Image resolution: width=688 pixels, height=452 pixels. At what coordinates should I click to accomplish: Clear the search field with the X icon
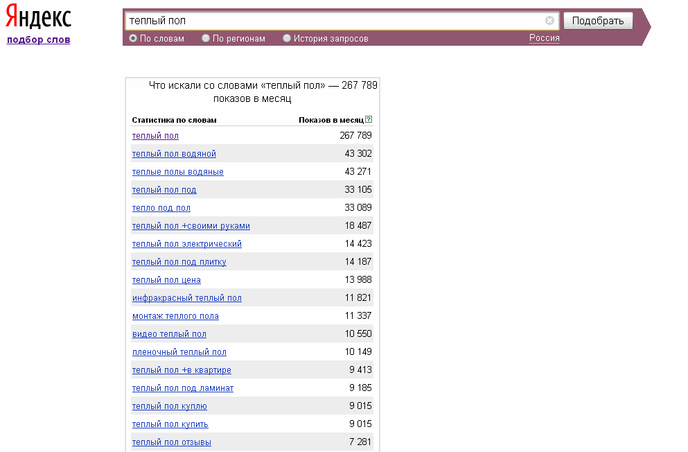(x=549, y=21)
